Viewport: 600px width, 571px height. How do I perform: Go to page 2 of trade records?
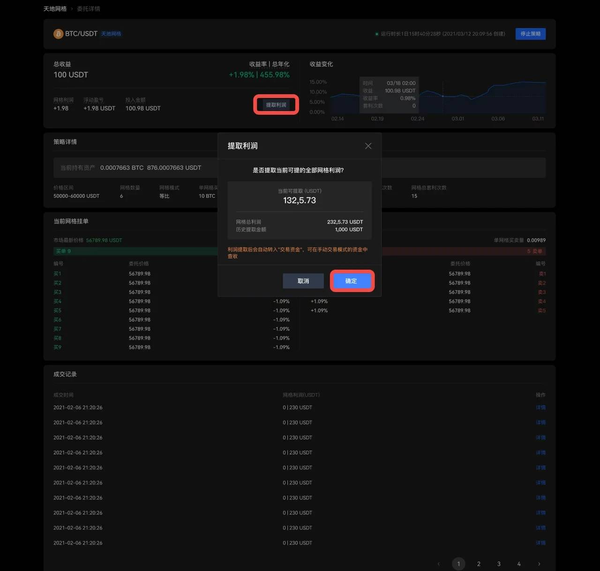point(478,564)
